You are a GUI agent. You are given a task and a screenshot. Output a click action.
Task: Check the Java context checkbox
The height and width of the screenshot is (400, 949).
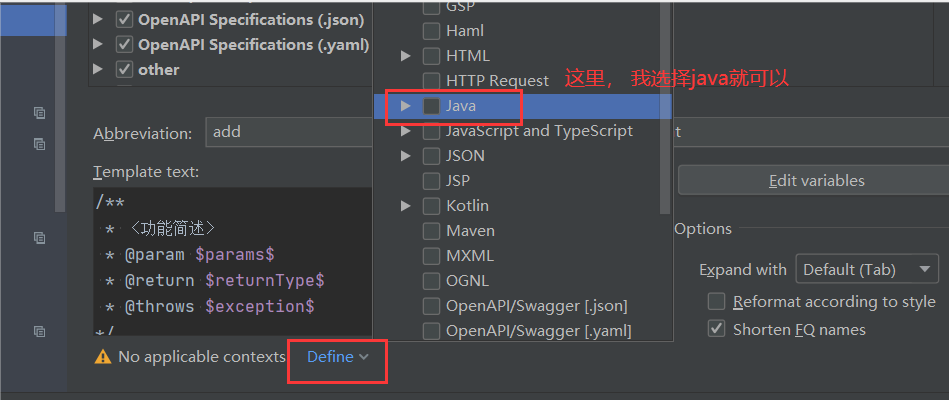coord(431,106)
